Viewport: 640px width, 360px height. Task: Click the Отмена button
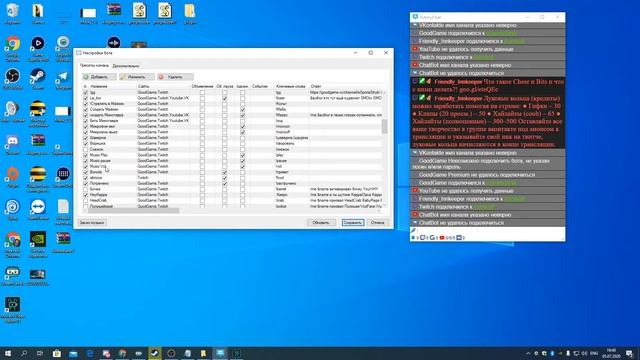tap(378, 222)
